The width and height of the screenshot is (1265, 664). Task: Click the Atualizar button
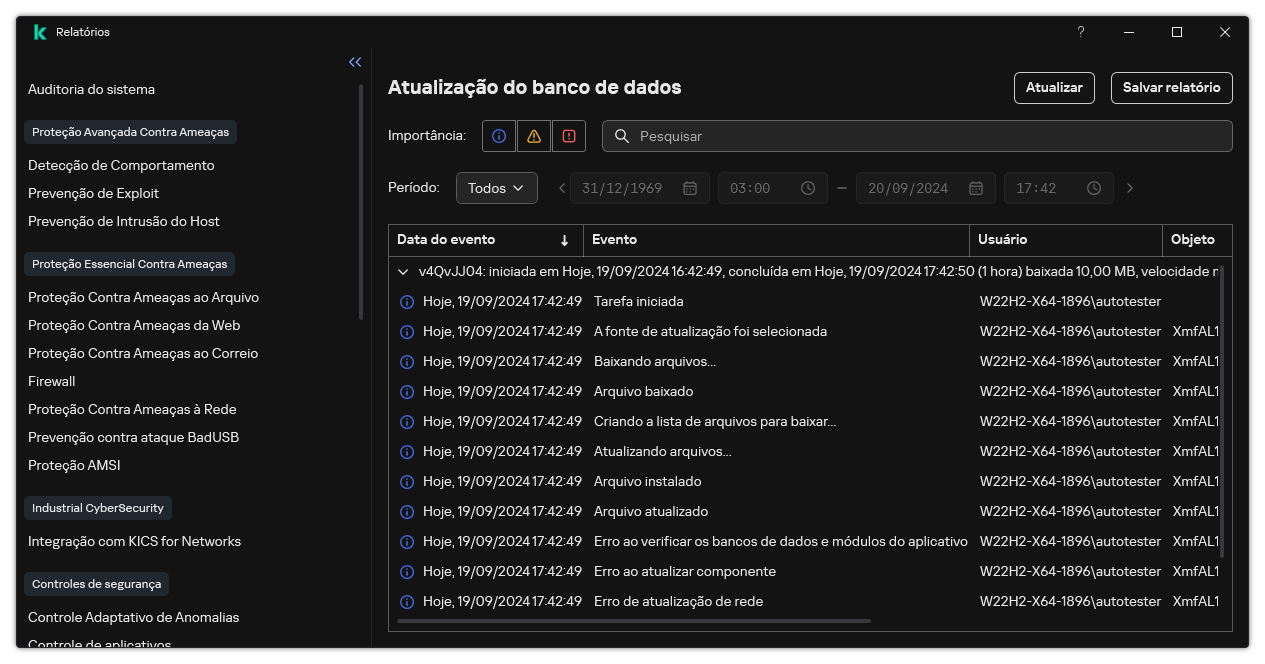(x=1054, y=88)
